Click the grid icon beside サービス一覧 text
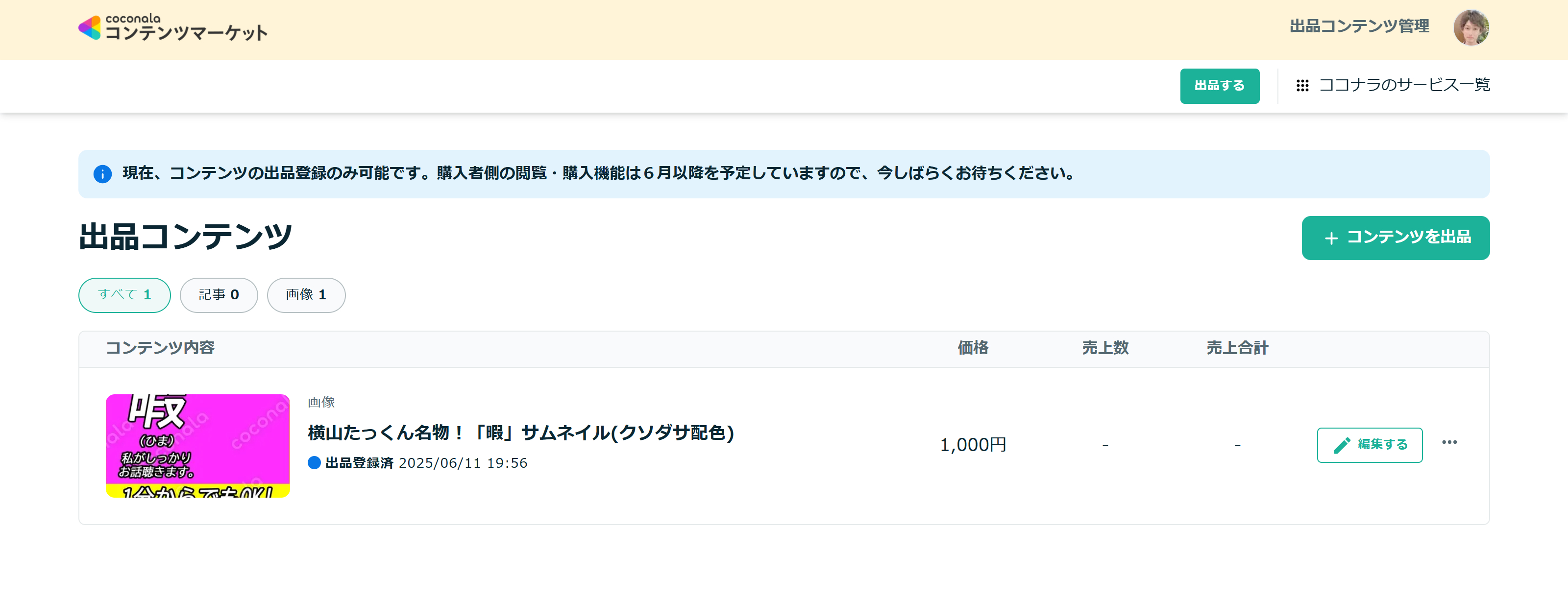The height and width of the screenshot is (601, 1568). coord(1302,86)
